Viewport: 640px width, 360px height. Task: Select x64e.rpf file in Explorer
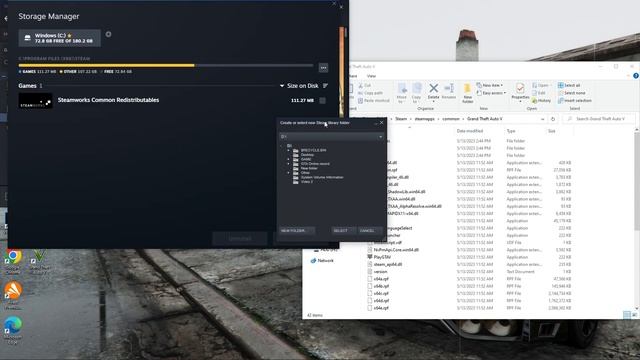coord(381,308)
